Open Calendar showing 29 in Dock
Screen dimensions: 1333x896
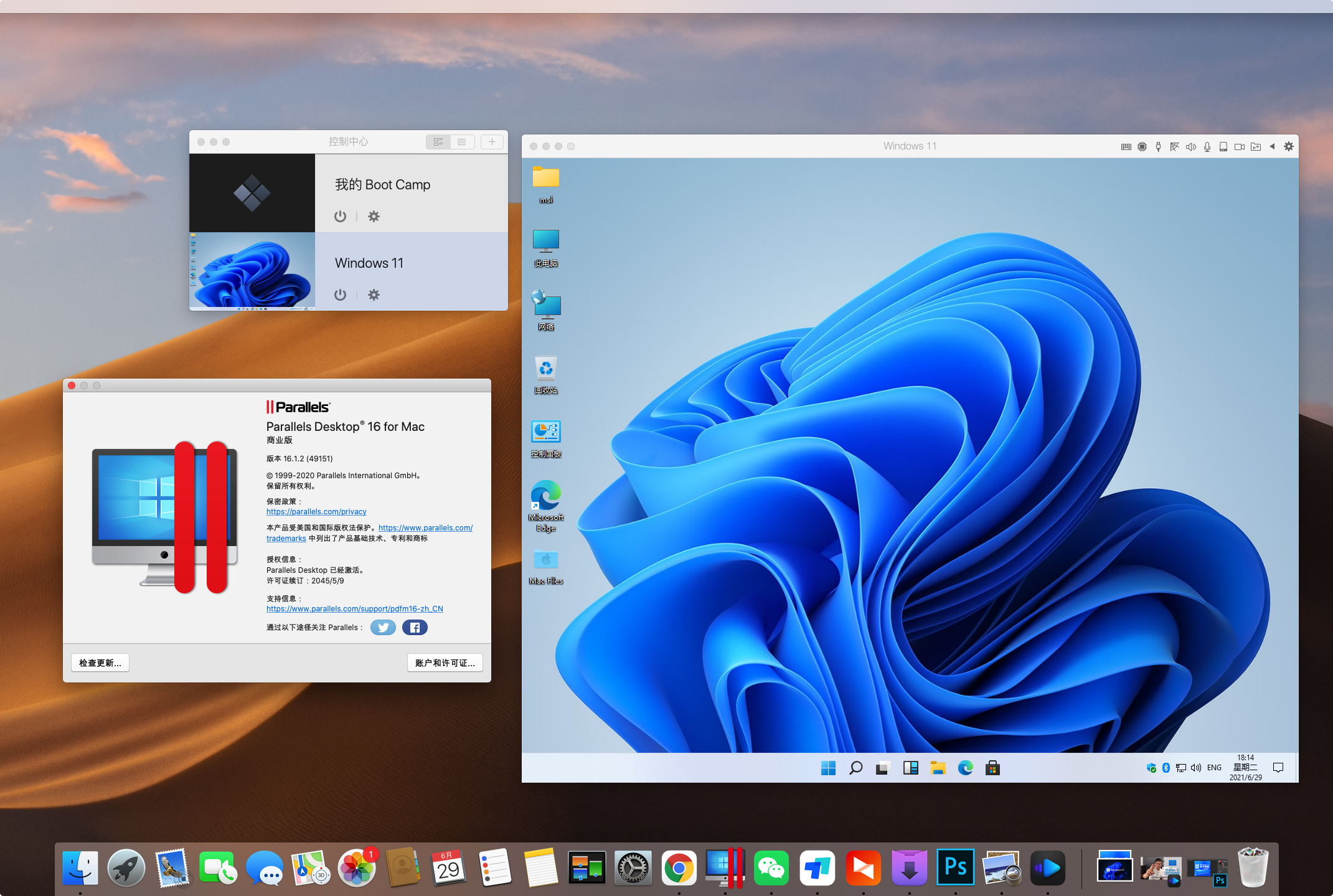448,868
